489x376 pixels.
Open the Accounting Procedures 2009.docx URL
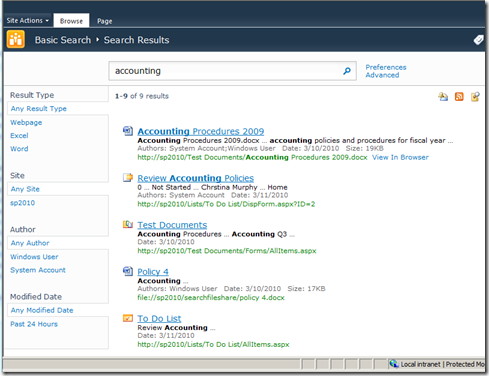(x=252, y=157)
